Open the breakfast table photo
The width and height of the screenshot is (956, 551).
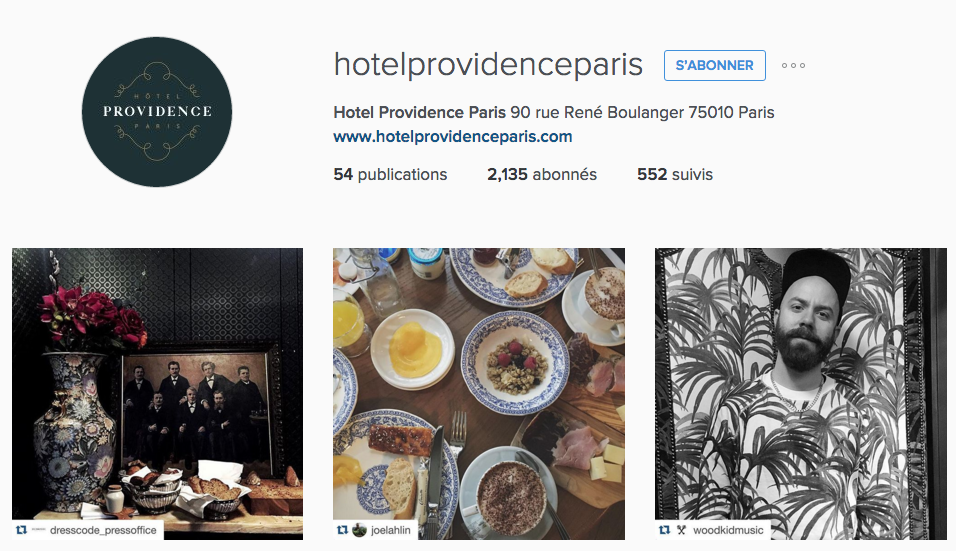[x=479, y=393]
